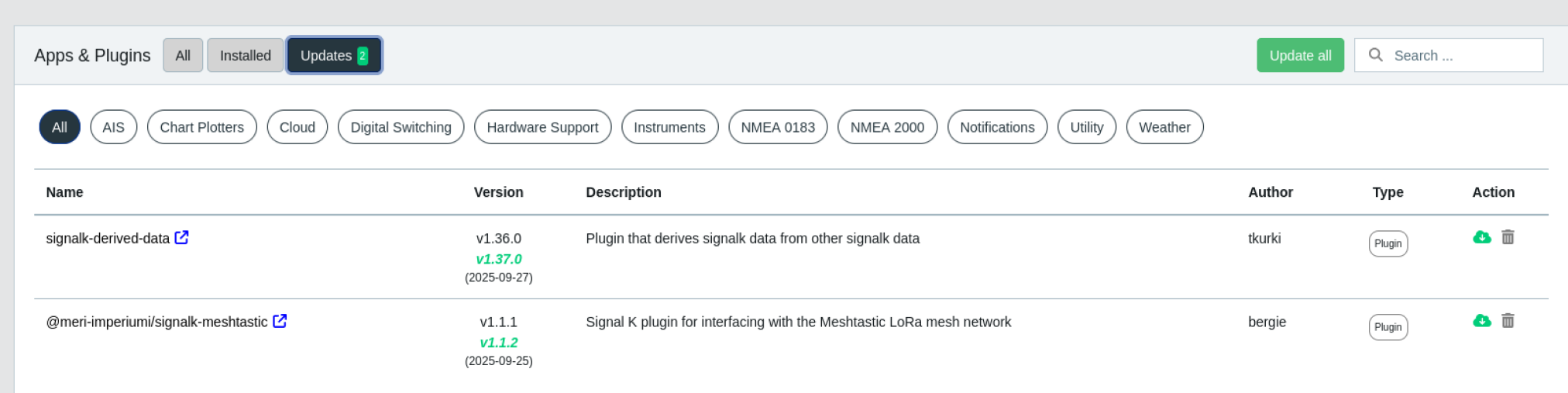Switch to the Updates tab
Screen dimensions: 1568x393
tap(334, 56)
